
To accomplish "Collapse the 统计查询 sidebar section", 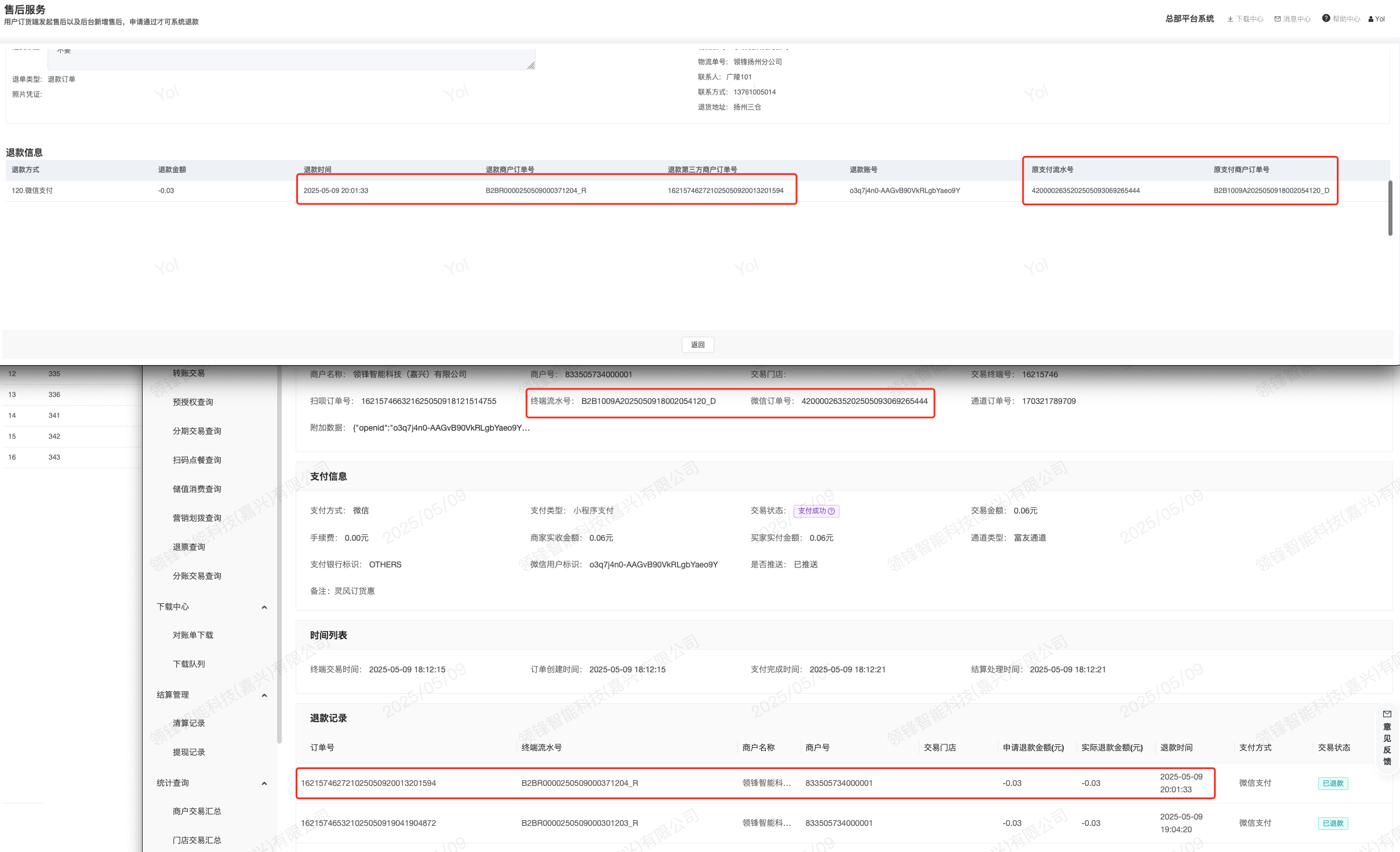I will click(264, 784).
